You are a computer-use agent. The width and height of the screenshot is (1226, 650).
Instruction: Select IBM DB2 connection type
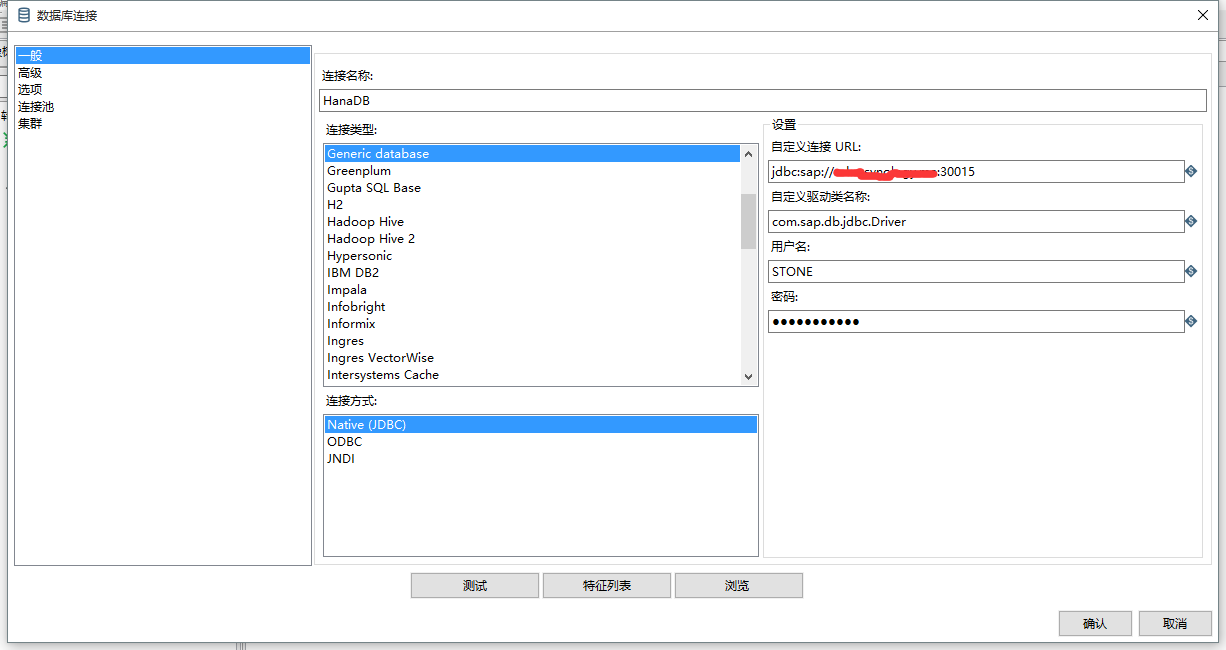(532, 273)
